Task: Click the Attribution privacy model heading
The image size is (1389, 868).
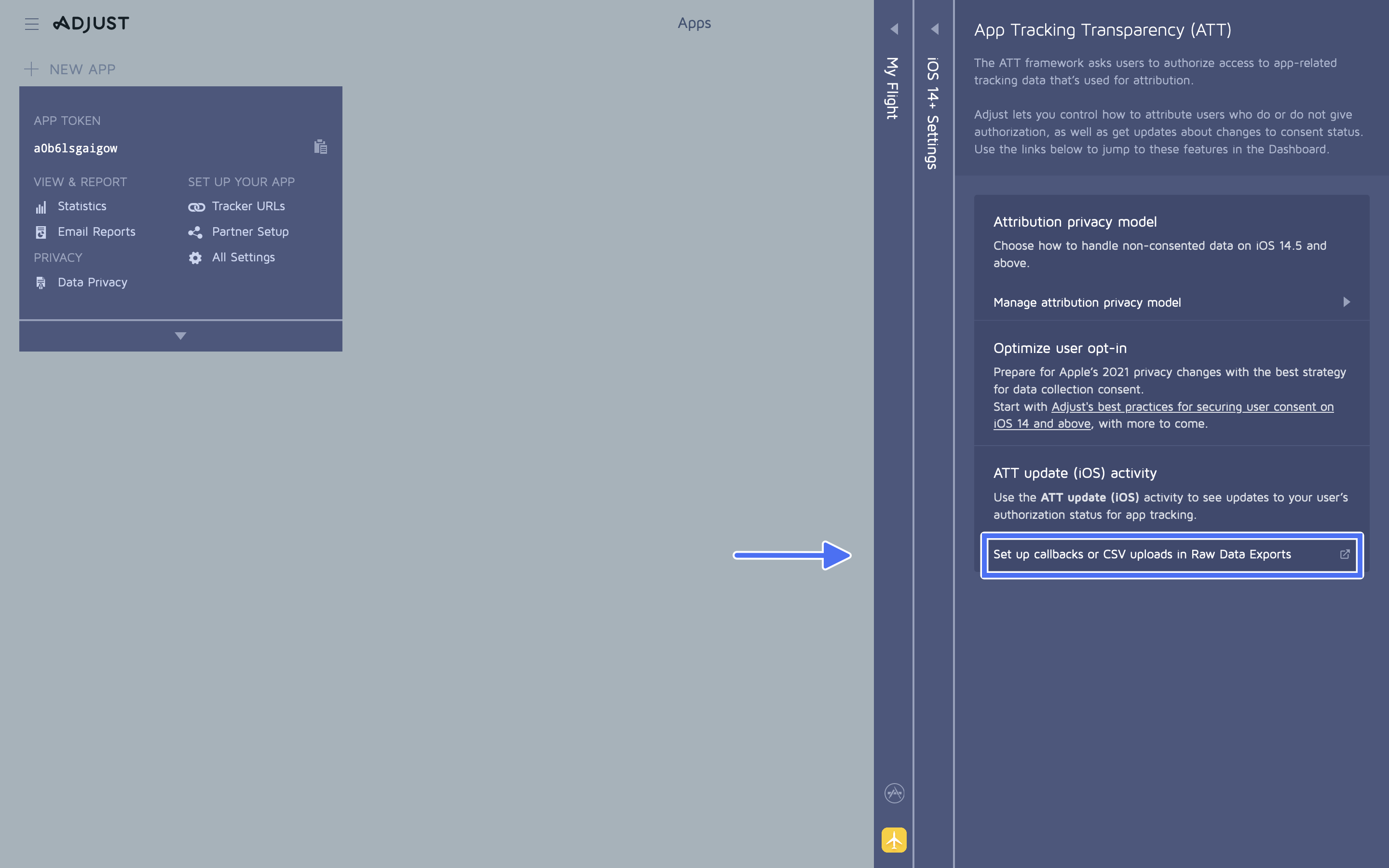Action: point(1075,222)
